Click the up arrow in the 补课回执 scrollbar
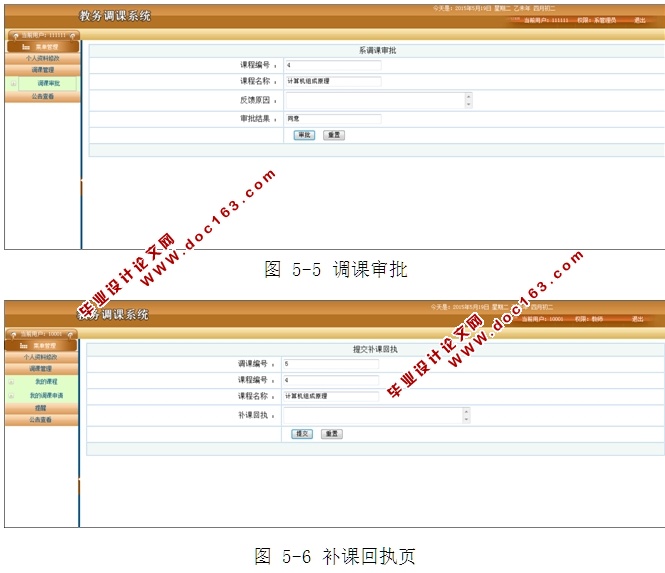665x573 pixels. click(467, 411)
